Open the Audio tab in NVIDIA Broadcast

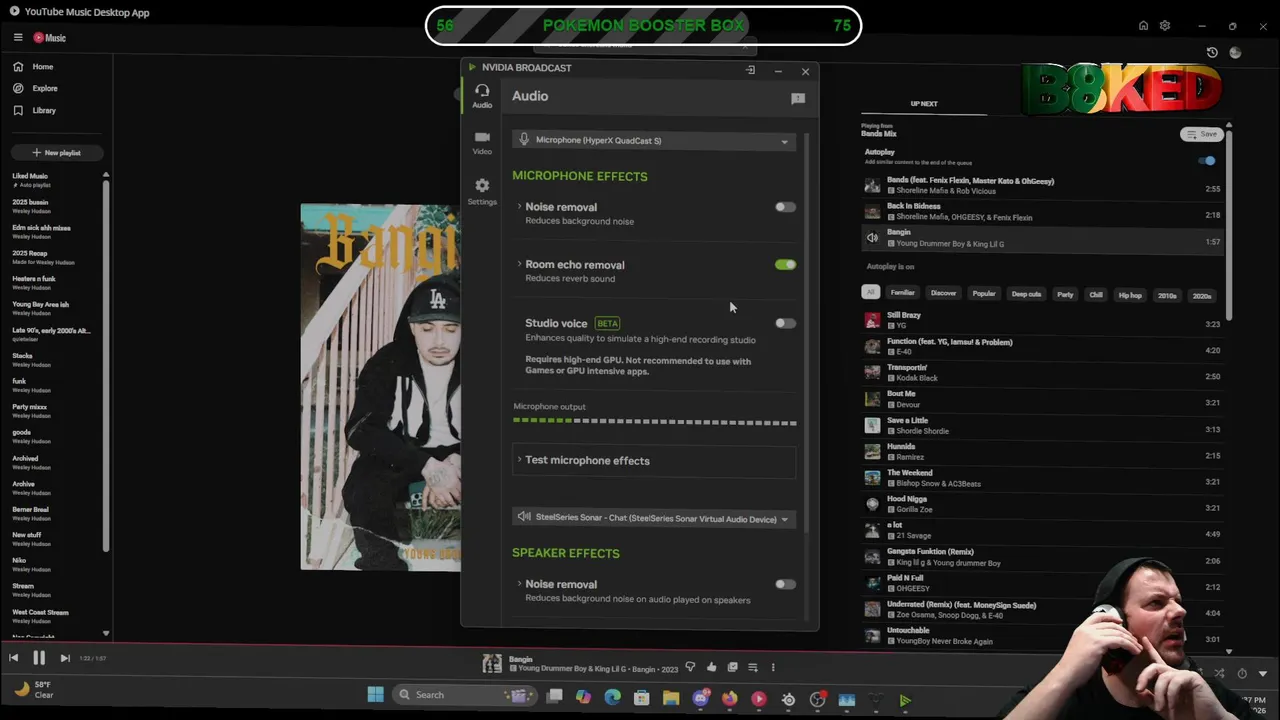click(x=482, y=96)
